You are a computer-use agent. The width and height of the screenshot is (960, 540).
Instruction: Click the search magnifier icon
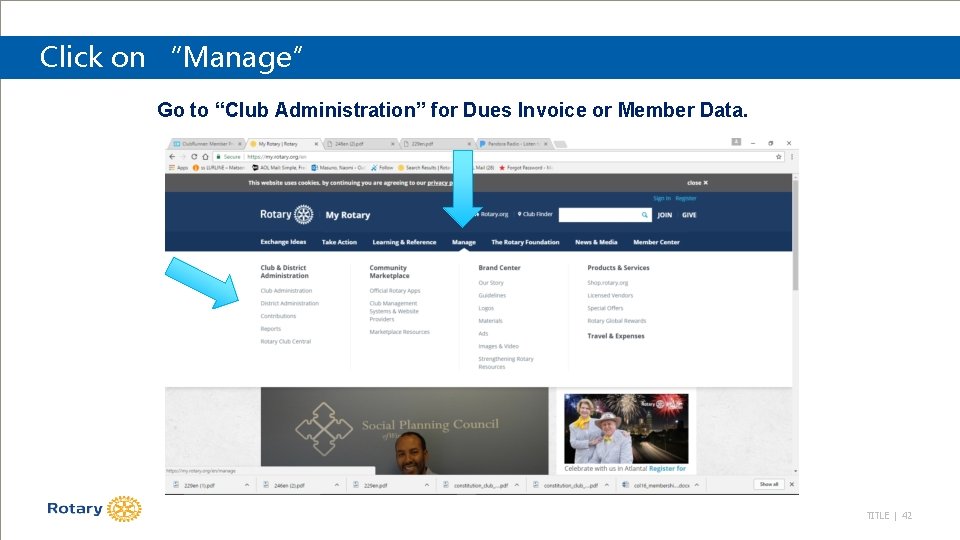coord(645,215)
